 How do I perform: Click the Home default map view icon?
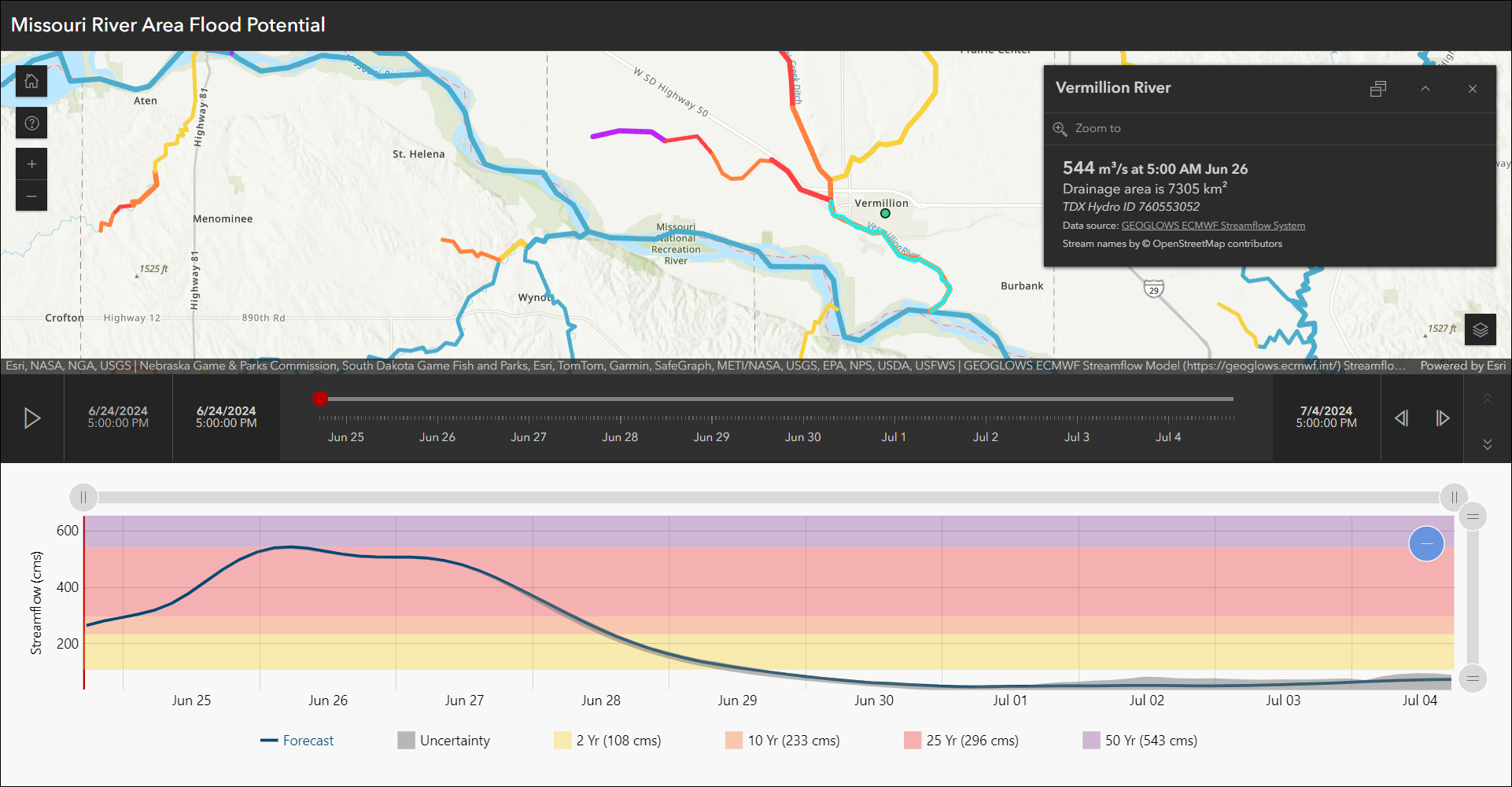(x=31, y=81)
